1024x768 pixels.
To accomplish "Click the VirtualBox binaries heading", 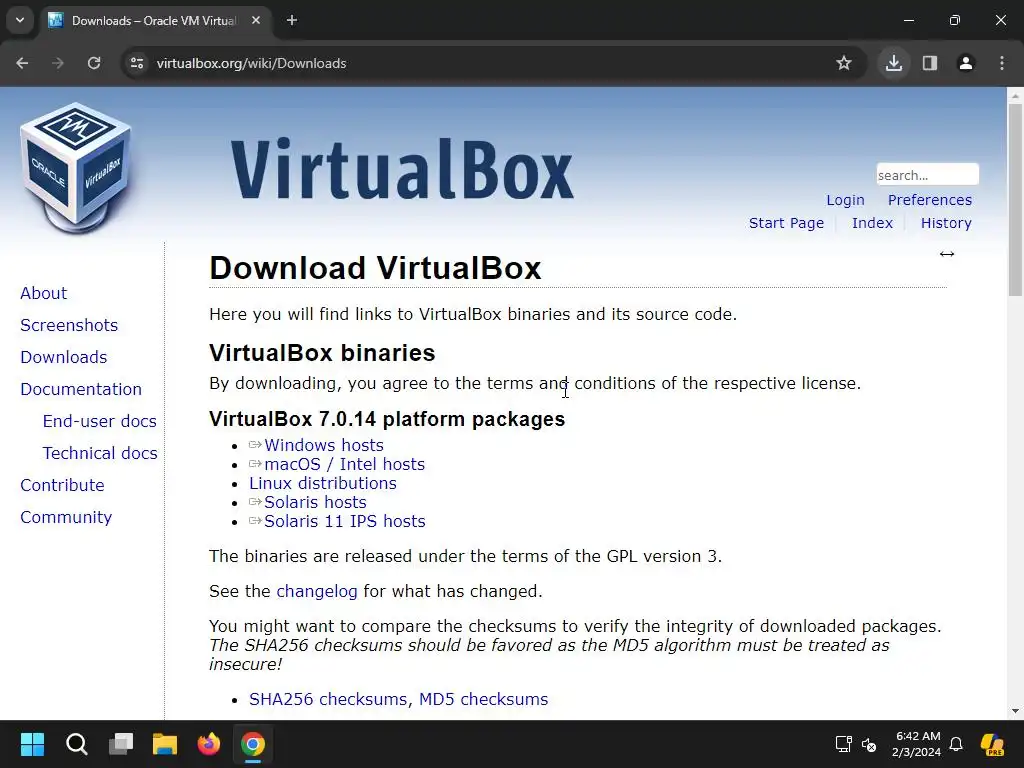I will pos(322,353).
